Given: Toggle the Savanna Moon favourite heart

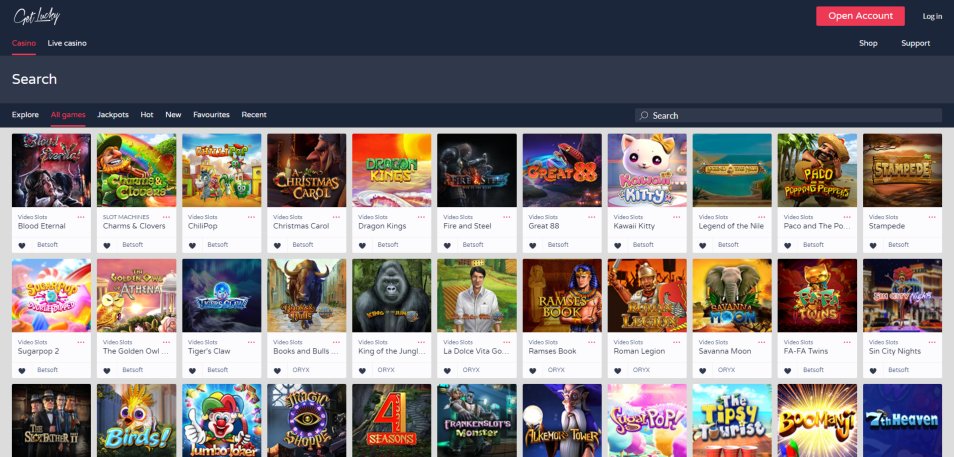Looking at the screenshot, I should [x=703, y=371].
